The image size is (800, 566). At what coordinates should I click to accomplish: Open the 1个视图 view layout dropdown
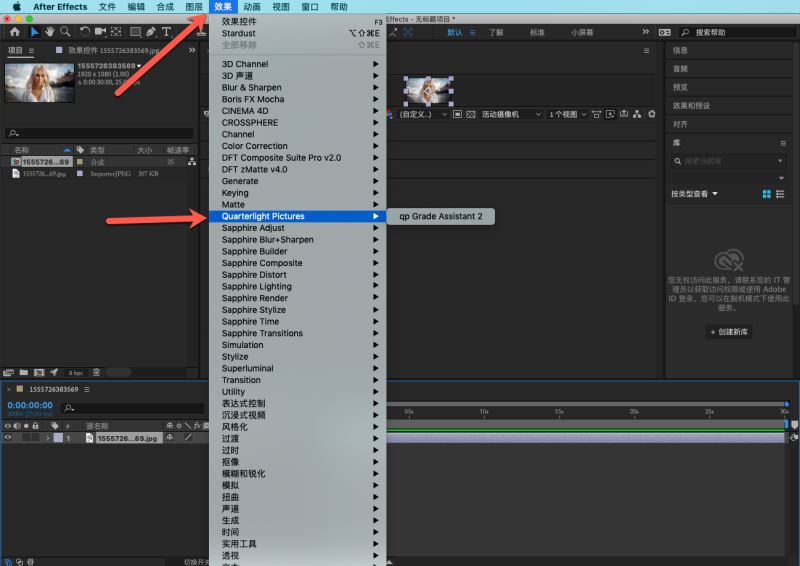click(568, 114)
